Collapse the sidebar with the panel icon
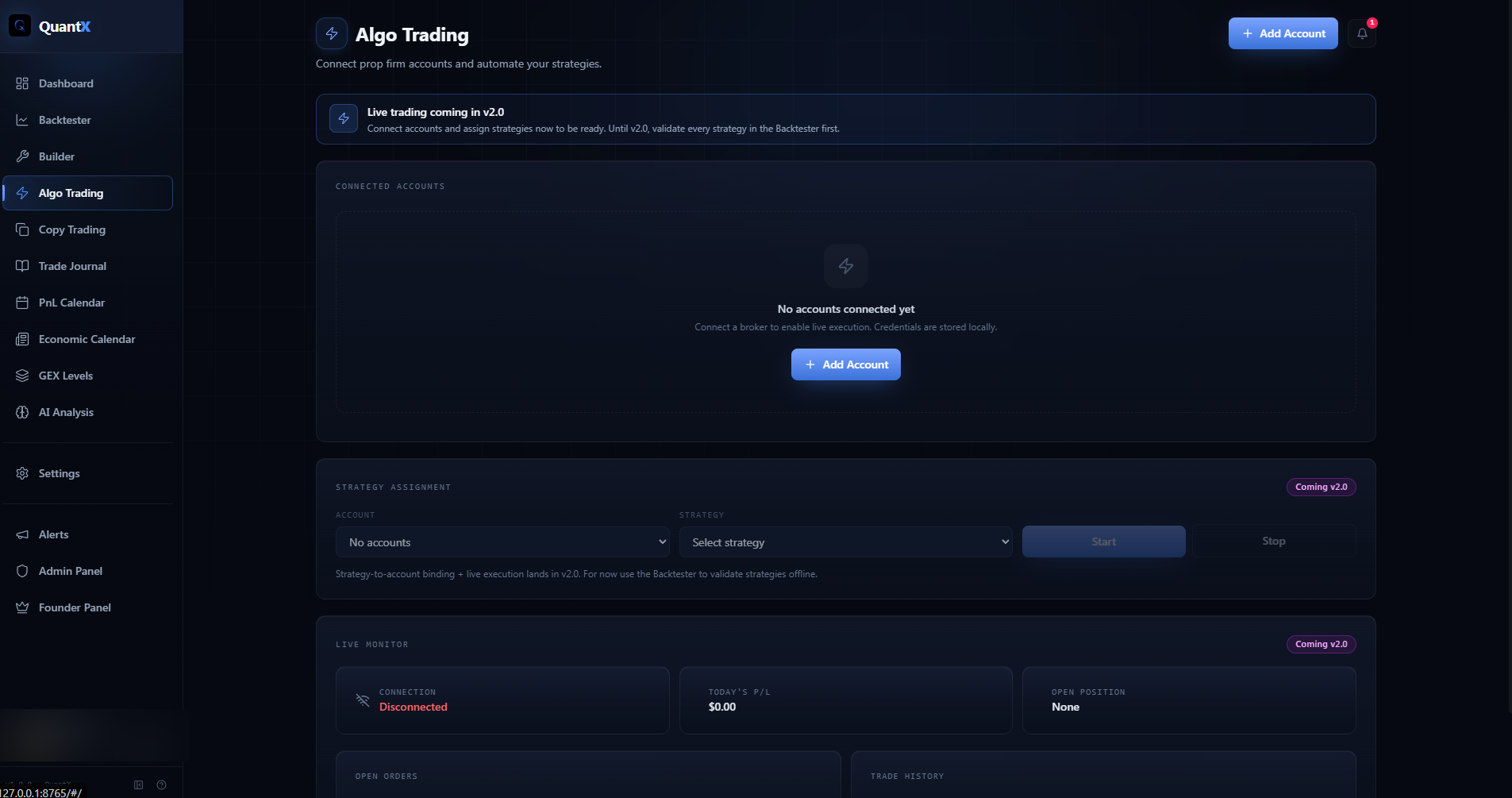 click(139, 785)
